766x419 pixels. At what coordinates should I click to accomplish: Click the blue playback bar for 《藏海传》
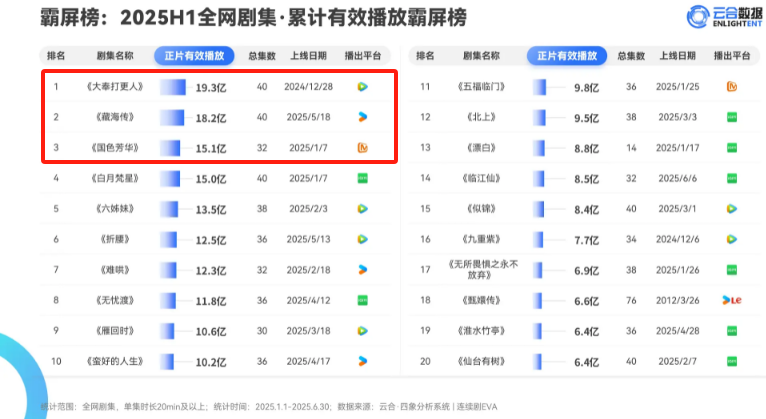coord(172,118)
